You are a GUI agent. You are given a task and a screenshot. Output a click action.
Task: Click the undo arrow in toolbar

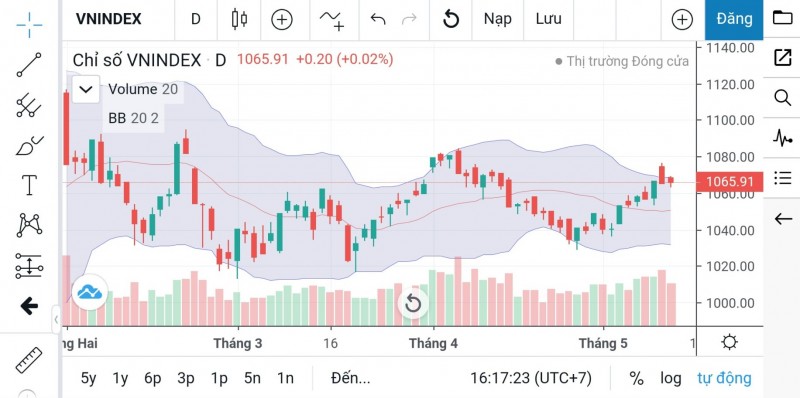click(x=378, y=19)
